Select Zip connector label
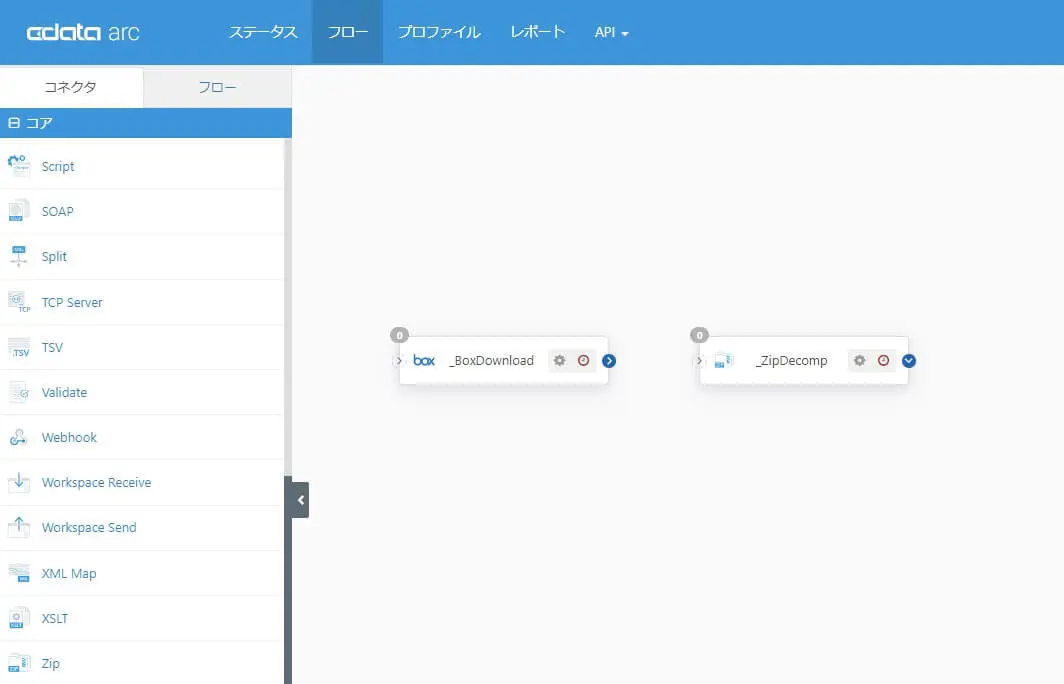The width and height of the screenshot is (1064, 684). pyautogui.click(x=51, y=663)
